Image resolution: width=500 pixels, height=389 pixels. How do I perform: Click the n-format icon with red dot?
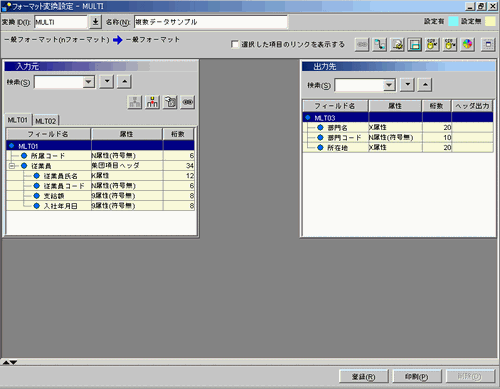click(152, 102)
